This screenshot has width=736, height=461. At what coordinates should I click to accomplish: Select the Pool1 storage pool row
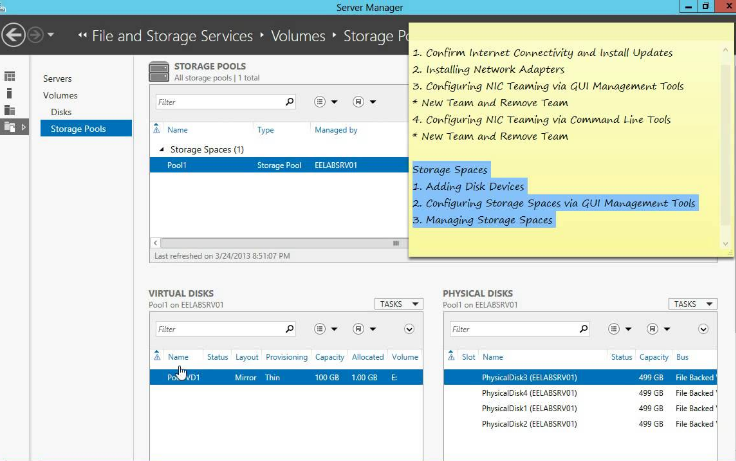(x=279, y=165)
